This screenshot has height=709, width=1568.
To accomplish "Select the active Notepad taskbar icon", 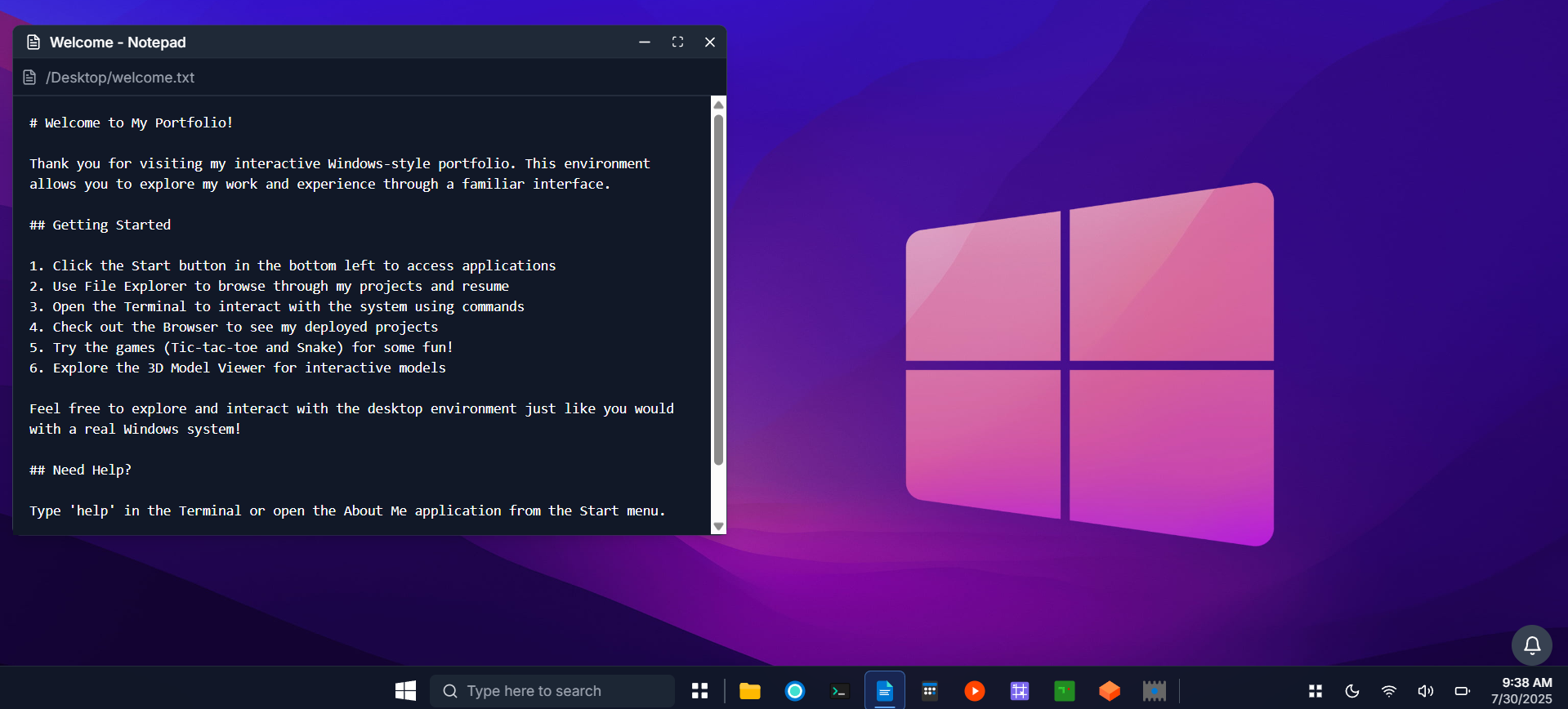I will click(885, 691).
